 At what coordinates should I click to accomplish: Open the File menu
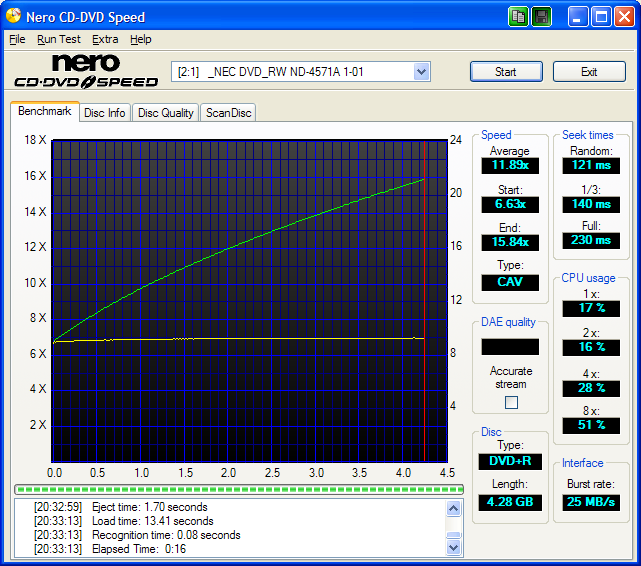[x=17, y=39]
